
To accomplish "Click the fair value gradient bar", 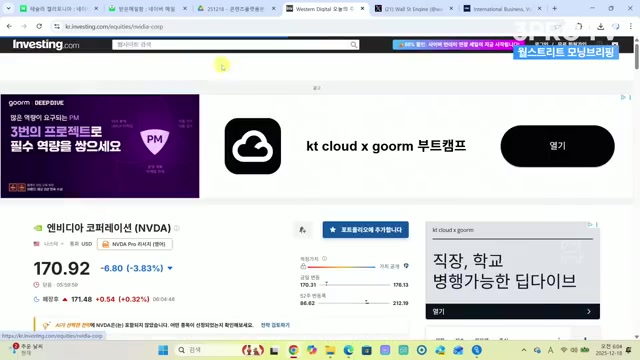I will coord(341,267).
